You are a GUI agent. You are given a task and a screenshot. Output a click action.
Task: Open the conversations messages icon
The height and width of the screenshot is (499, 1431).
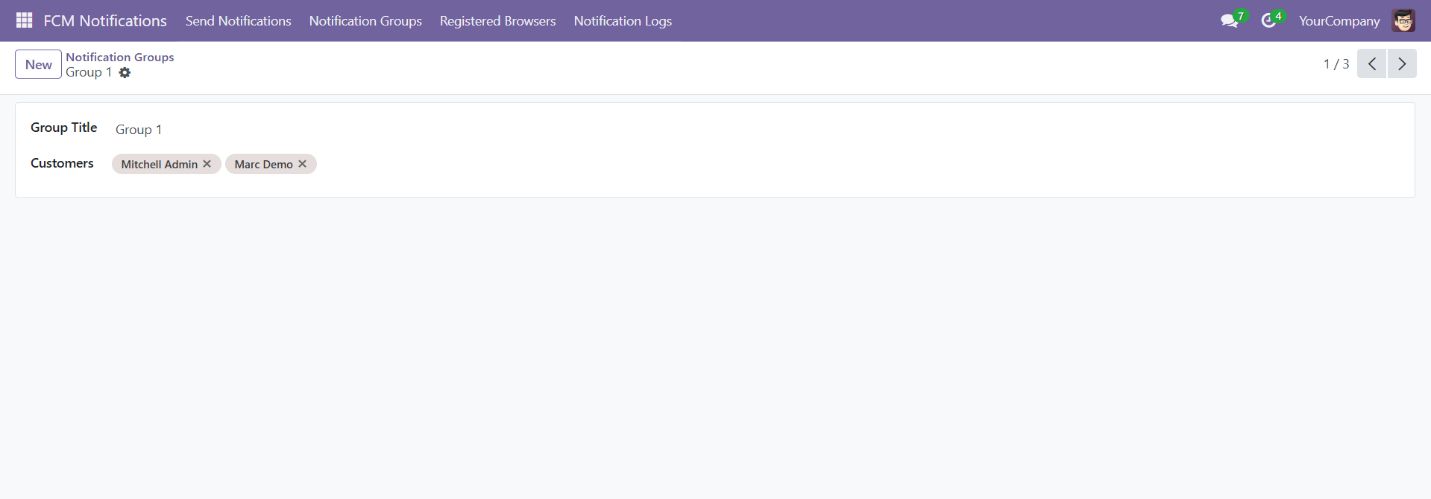pyautogui.click(x=1229, y=21)
